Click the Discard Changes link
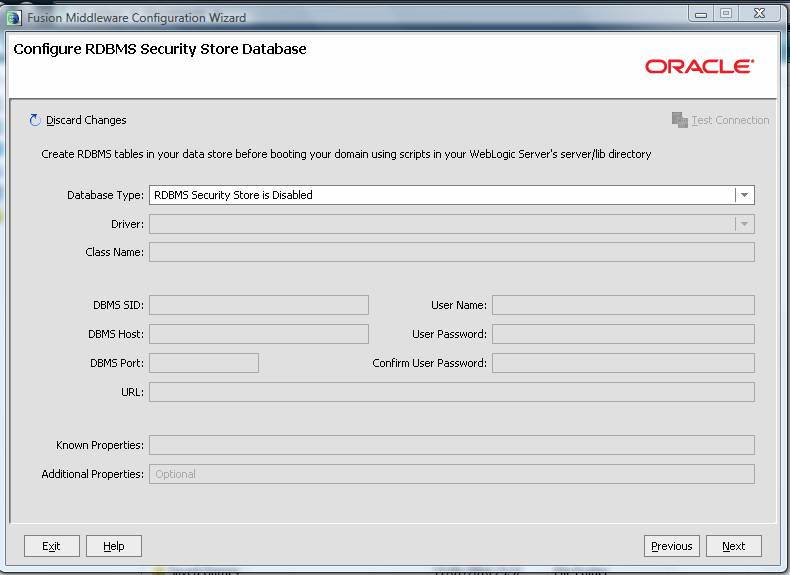The width and height of the screenshot is (790, 575). tap(86, 120)
